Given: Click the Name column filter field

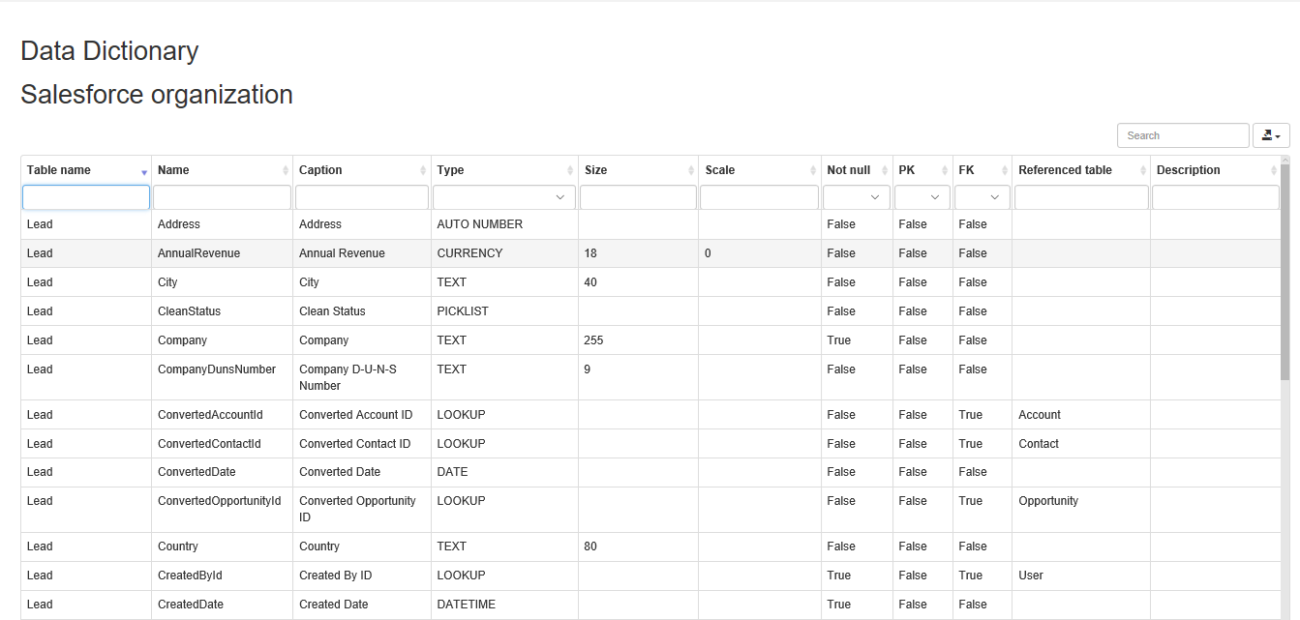Looking at the screenshot, I should click(221, 198).
